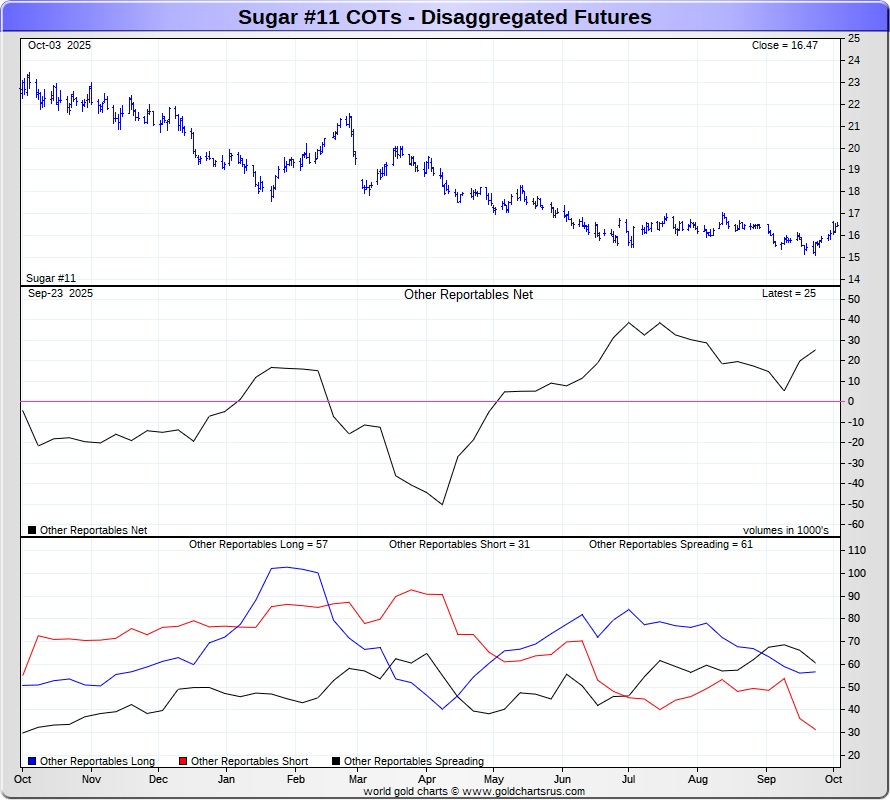The image size is (890, 800).
Task: Select the Jul label on the time axis
Action: click(x=630, y=778)
